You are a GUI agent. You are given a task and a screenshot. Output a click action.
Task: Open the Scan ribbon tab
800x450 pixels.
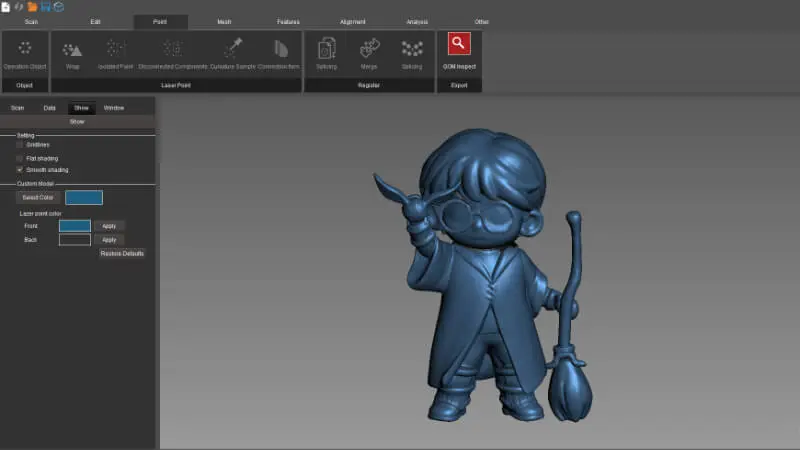click(31, 21)
